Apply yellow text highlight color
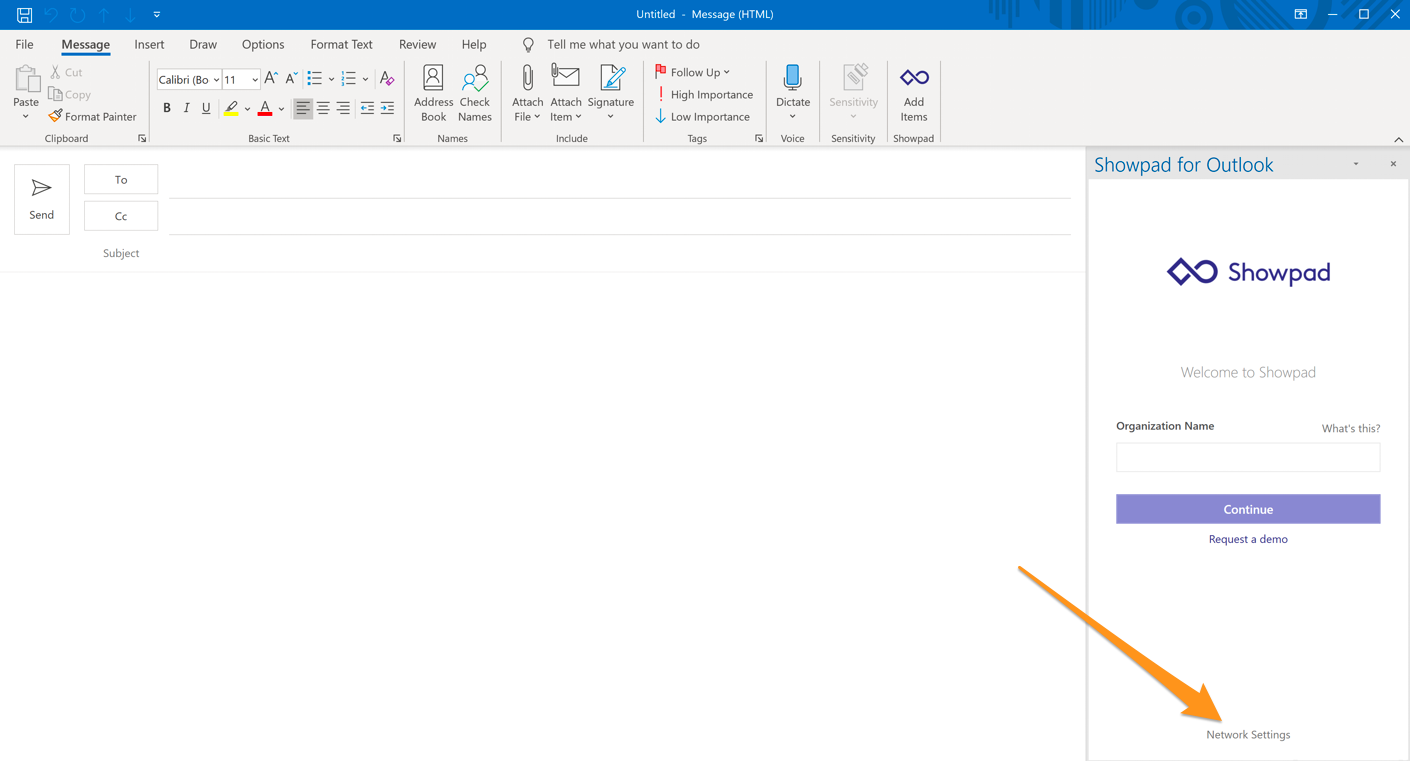 (x=231, y=108)
